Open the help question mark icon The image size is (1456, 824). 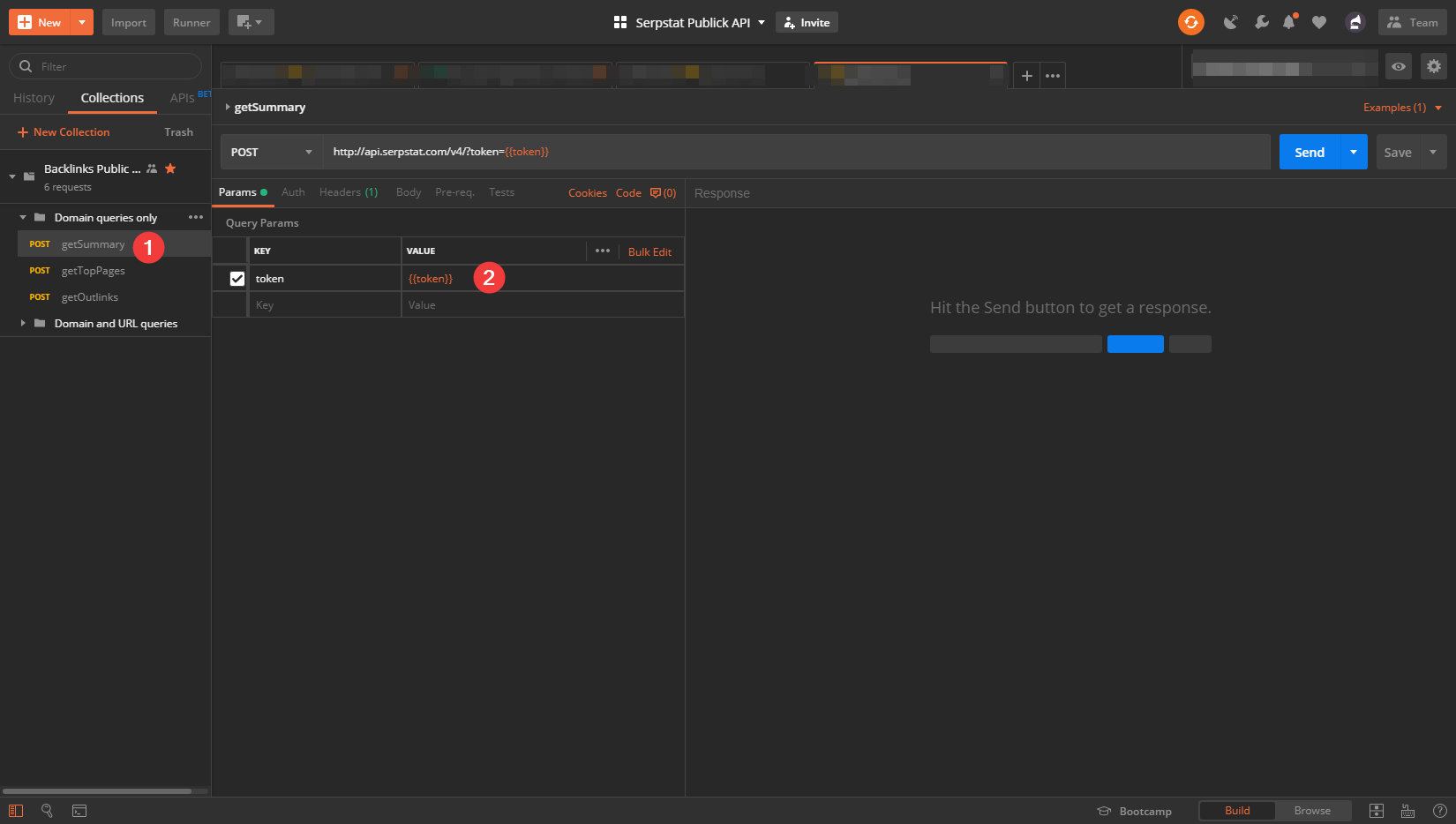point(1440,811)
